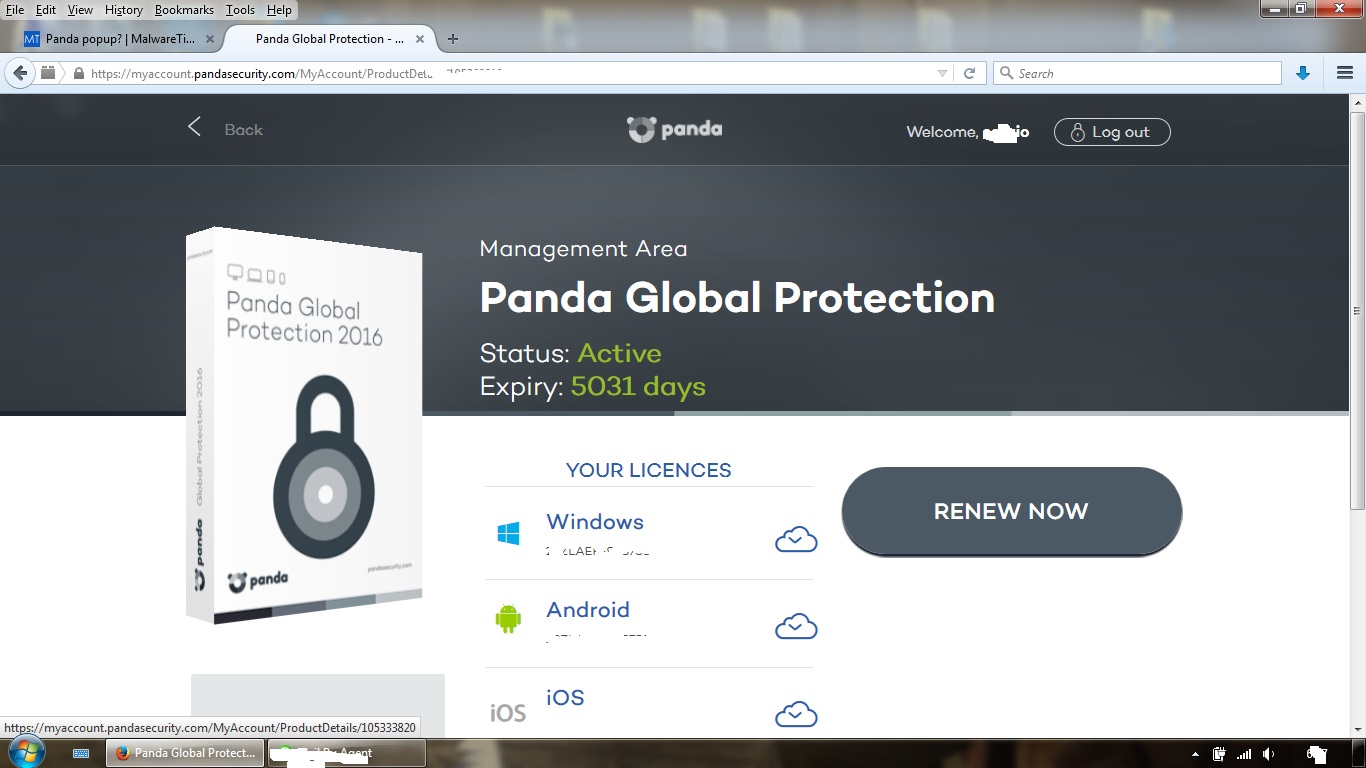Click the padlock site identity icon
This screenshot has width=1366, height=768.
point(77,73)
